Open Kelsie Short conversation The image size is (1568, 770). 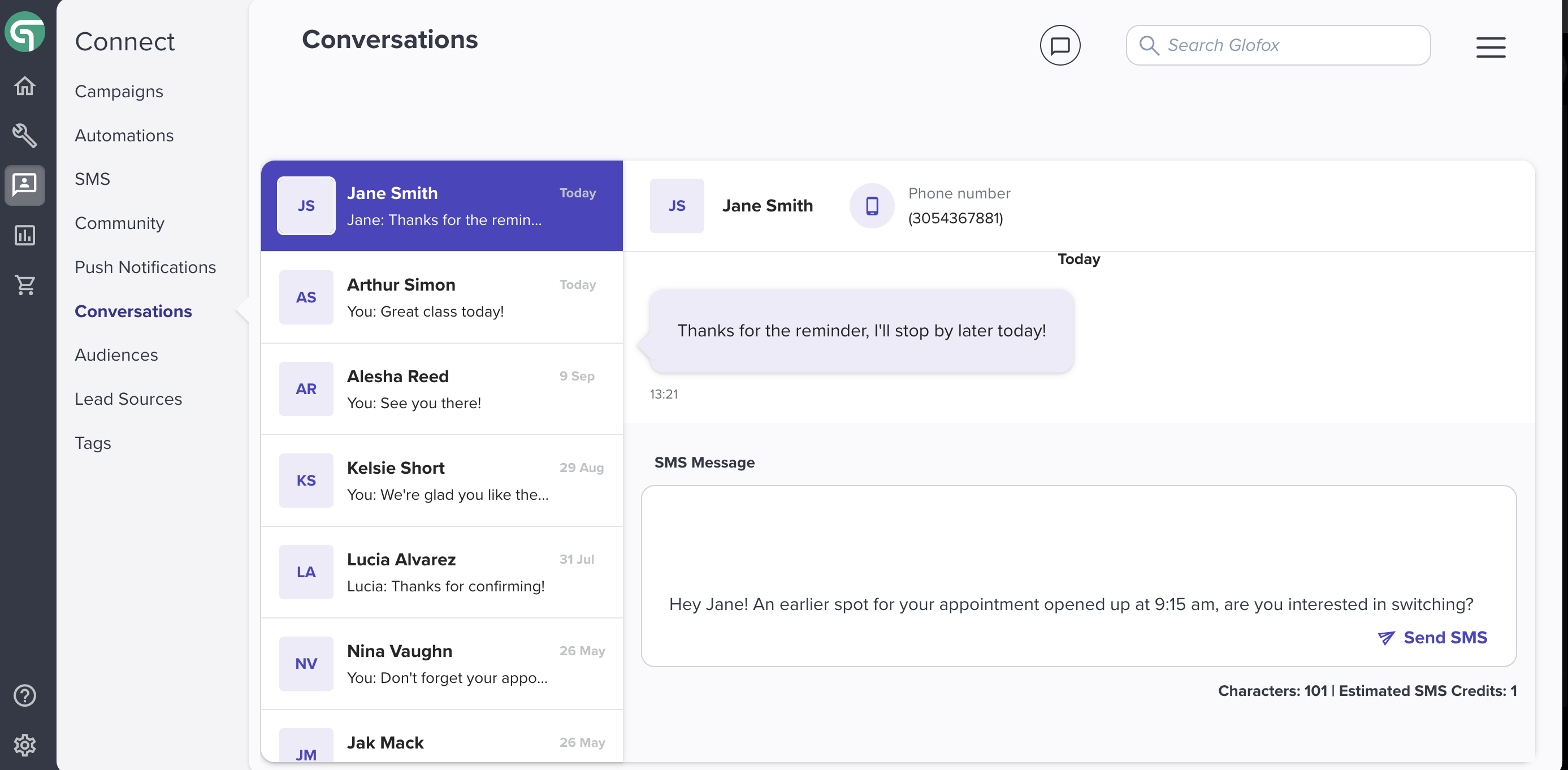click(442, 481)
